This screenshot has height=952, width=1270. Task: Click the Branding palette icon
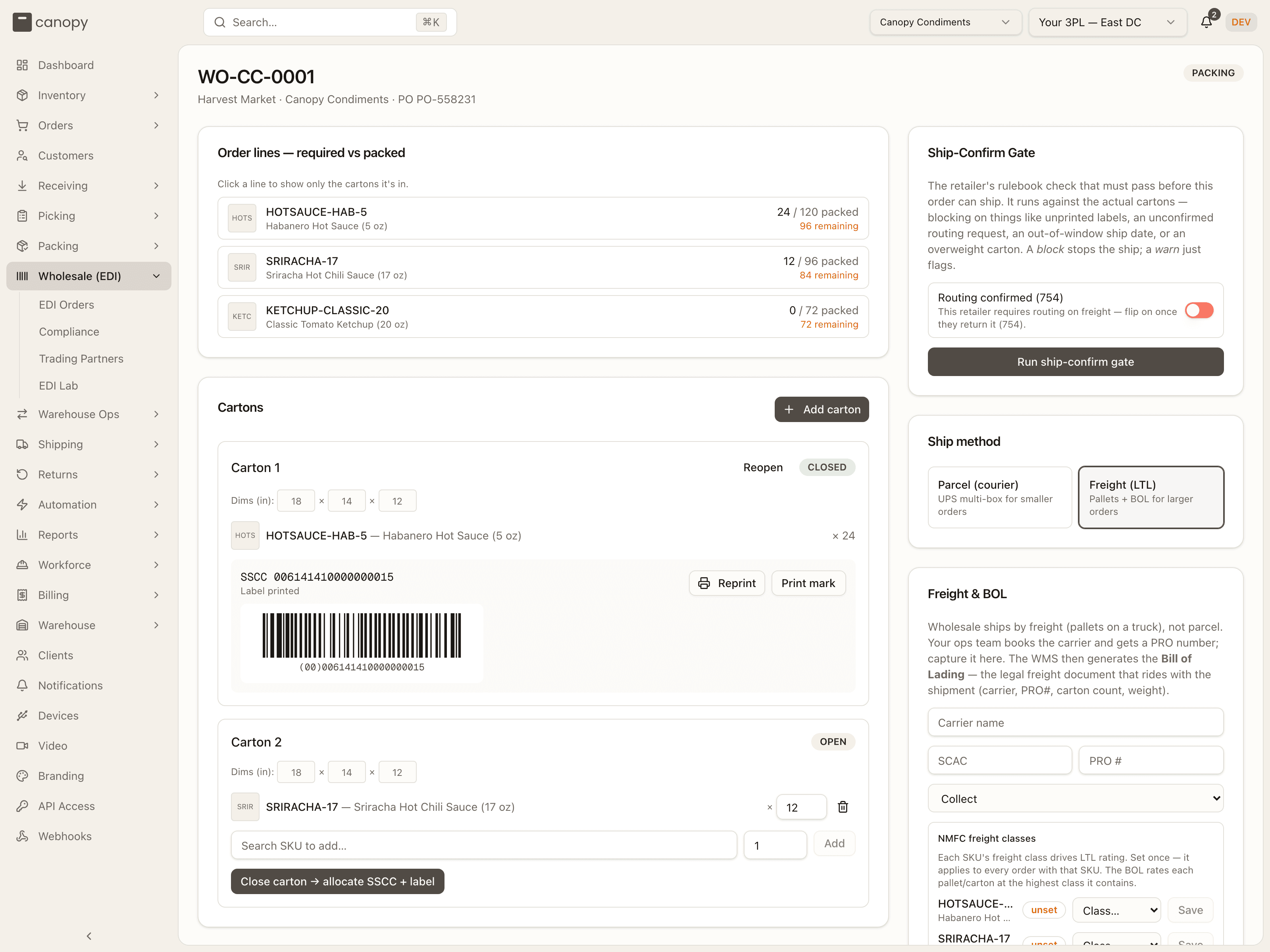(x=22, y=776)
